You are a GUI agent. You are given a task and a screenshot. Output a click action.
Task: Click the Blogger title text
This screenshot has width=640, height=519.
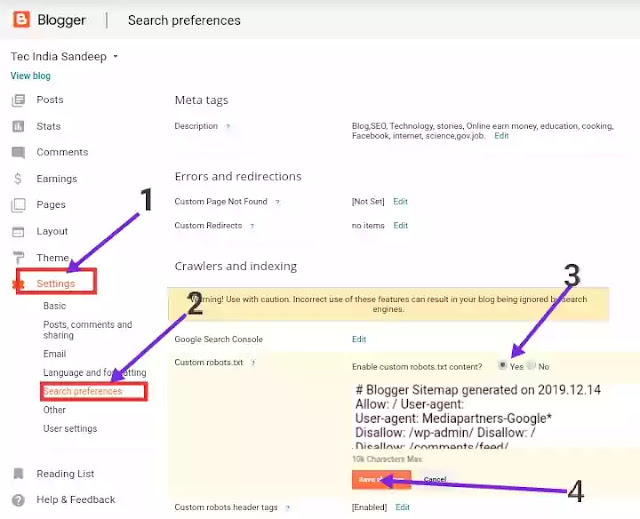pos(62,20)
